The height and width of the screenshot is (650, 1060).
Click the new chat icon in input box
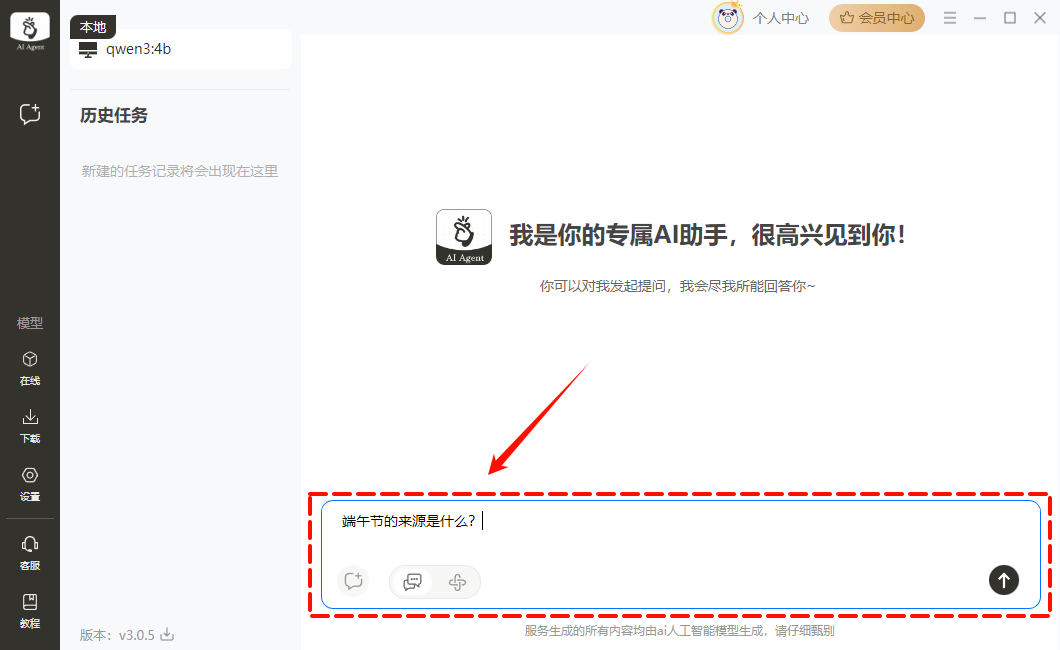click(352, 581)
